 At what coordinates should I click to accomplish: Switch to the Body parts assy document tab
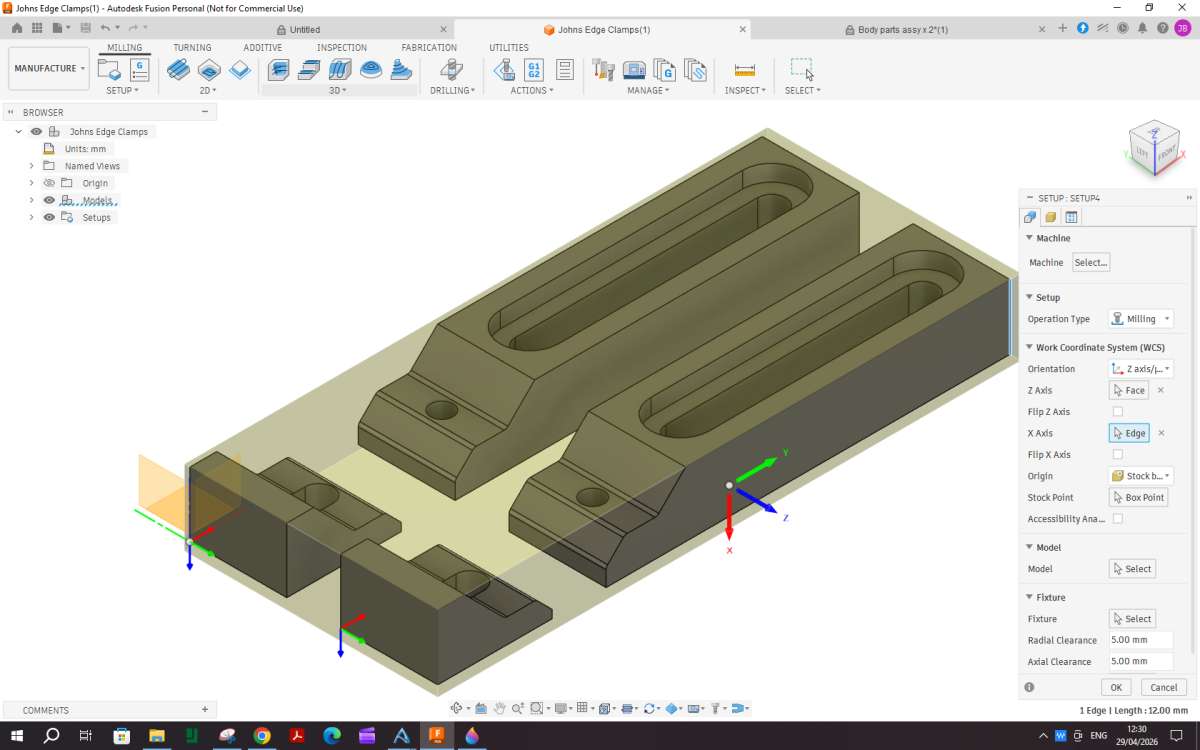click(x=903, y=29)
